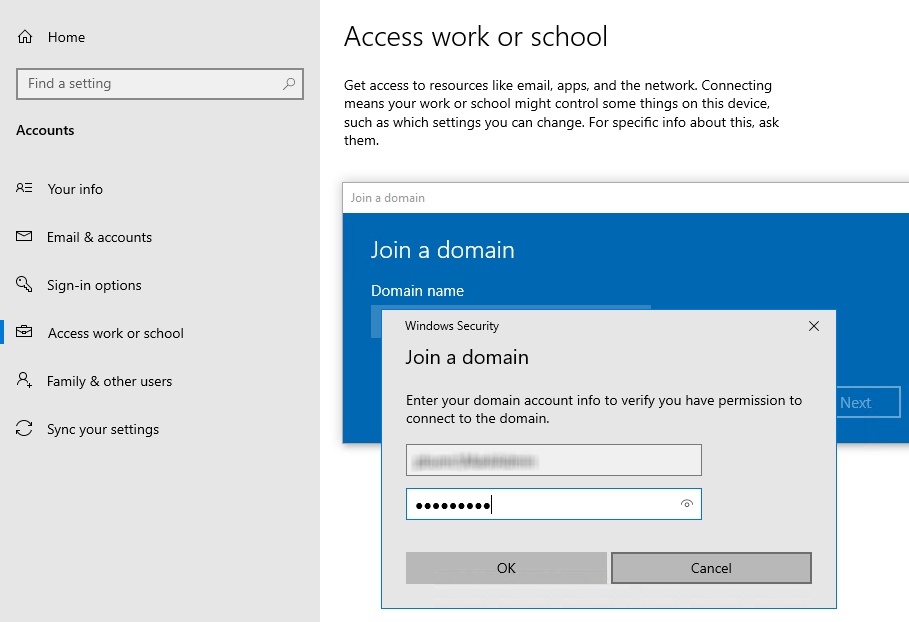Click the magnifier search icon
This screenshot has height=622, width=909.
pyautogui.click(x=289, y=83)
